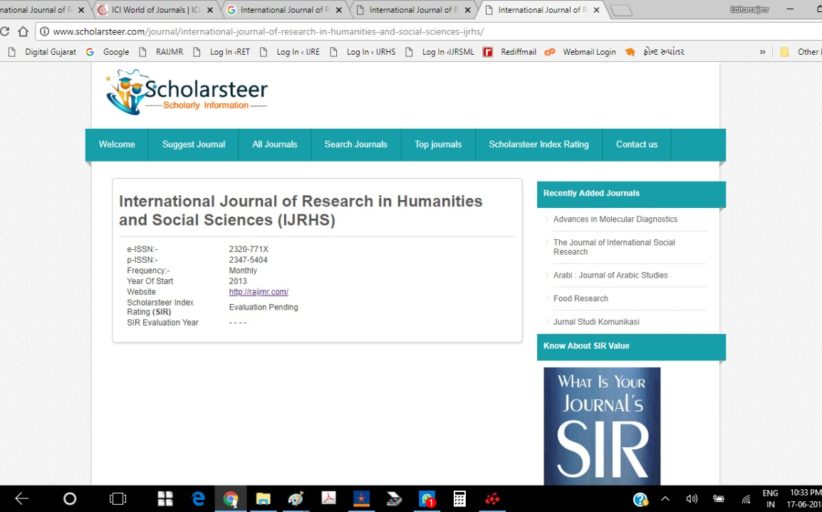Image resolution: width=822 pixels, height=512 pixels.
Task: Open the red dots app on taskbar
Action: (x=492, y=499)
